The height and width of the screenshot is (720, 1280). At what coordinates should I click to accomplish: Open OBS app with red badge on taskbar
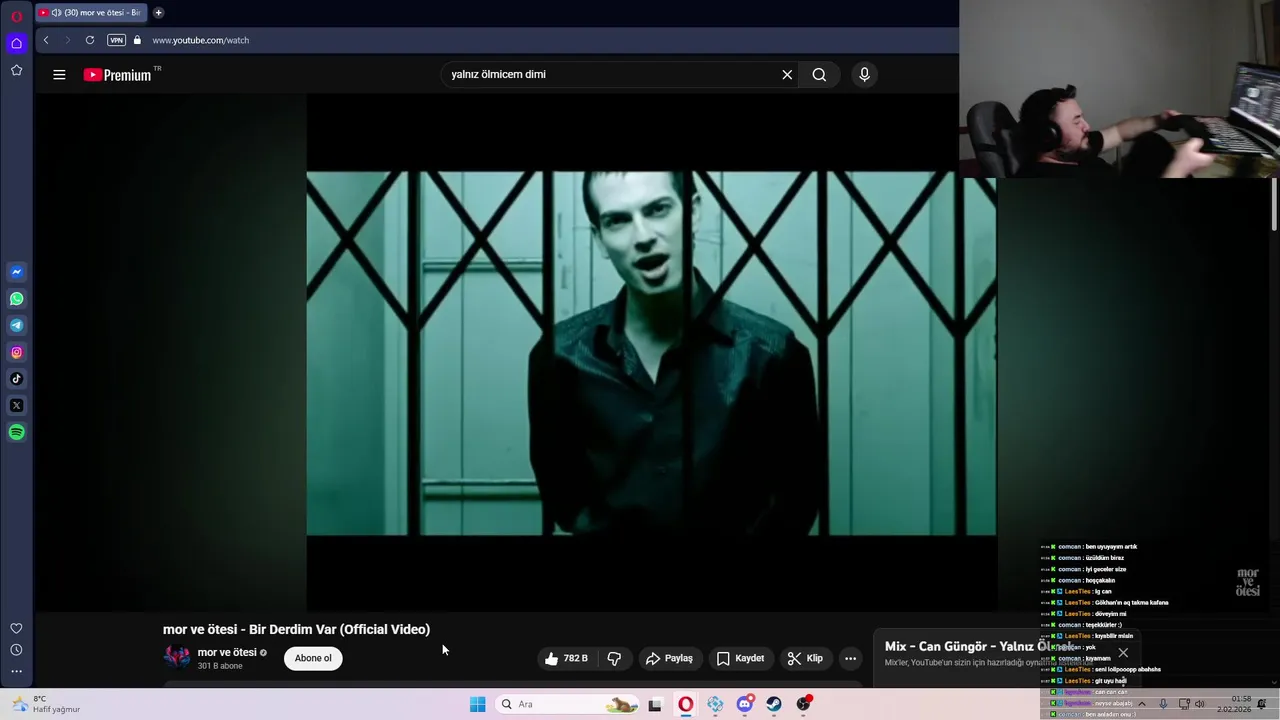coord(803,704)
